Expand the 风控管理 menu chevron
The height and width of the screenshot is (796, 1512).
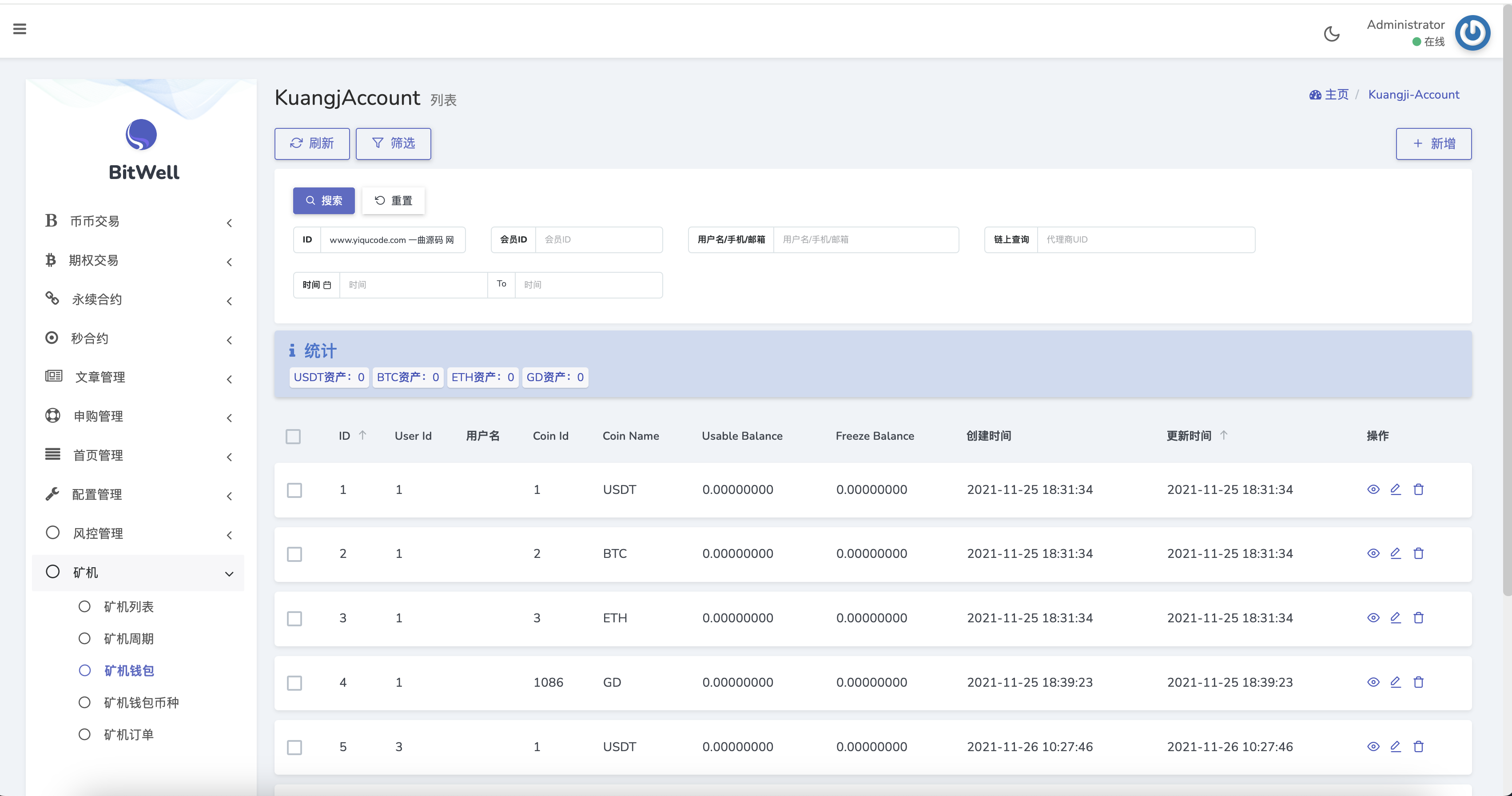(x=229, y=535)
